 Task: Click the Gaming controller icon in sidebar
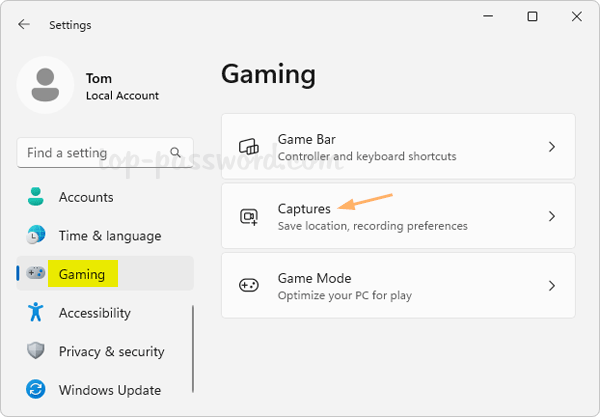(36, 273)
